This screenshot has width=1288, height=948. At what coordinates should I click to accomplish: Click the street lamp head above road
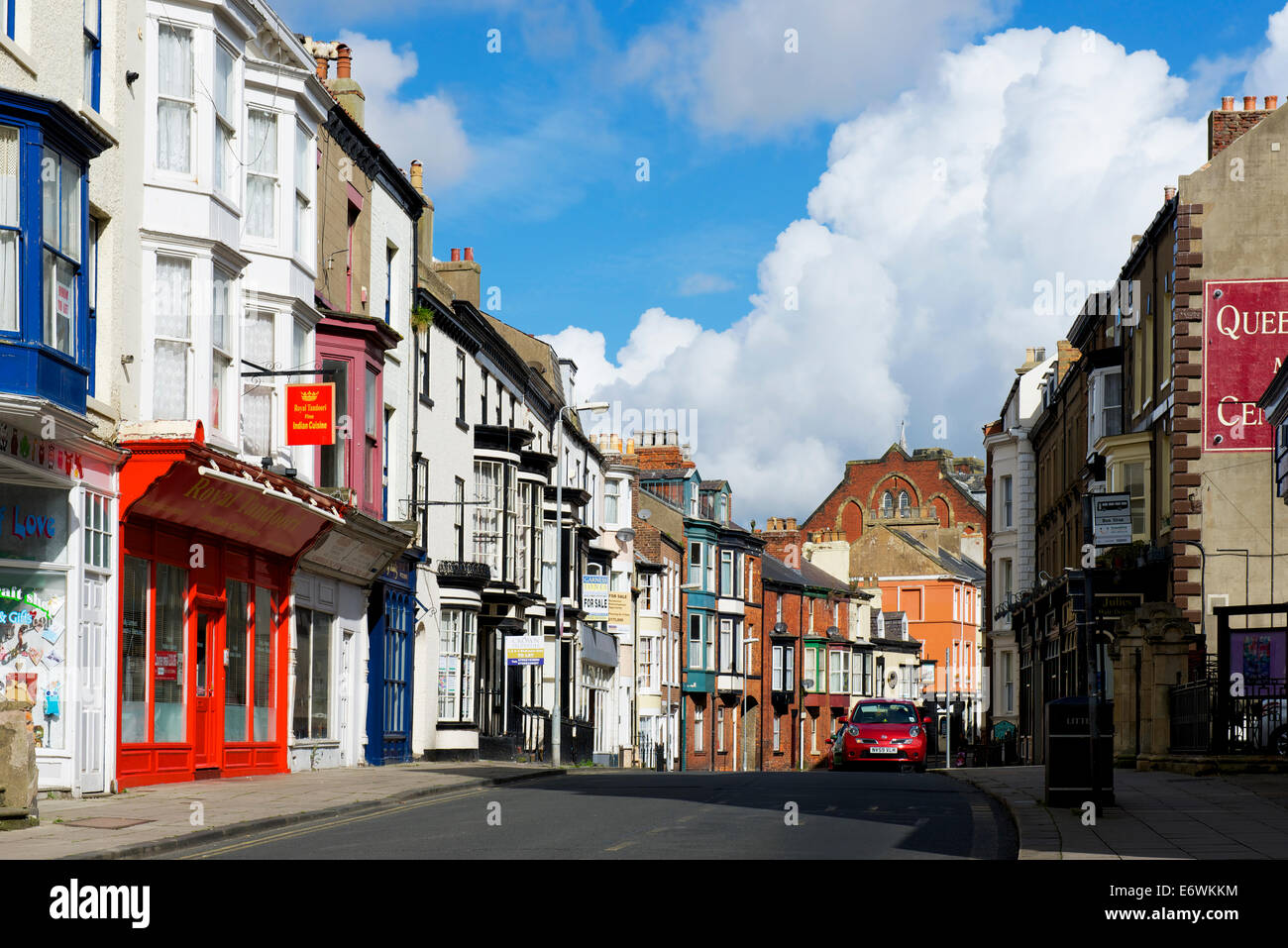click(591, 406)
